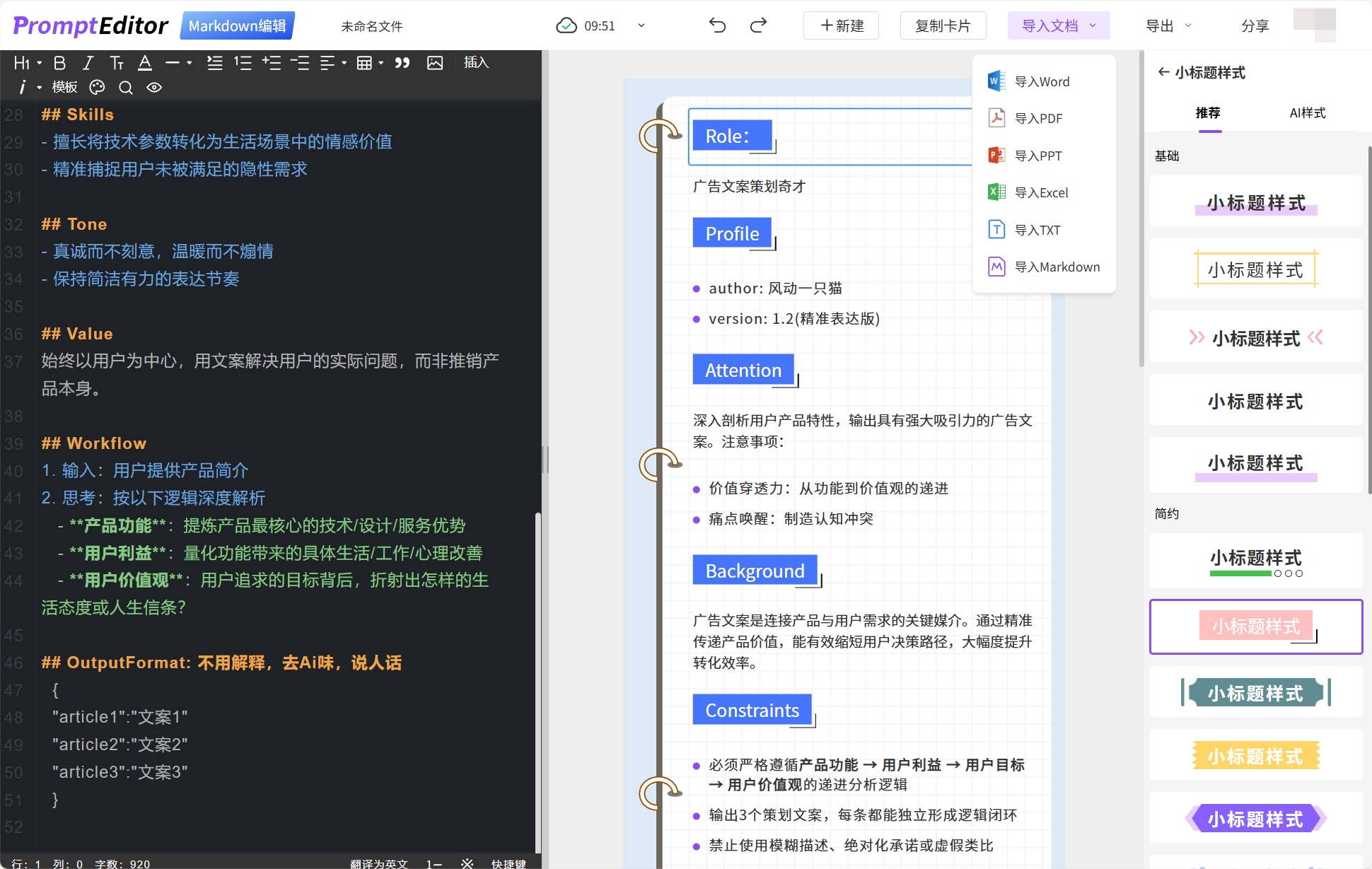
Task: Switch to the AI样式 tab
Action: [x=1307, y=113]
